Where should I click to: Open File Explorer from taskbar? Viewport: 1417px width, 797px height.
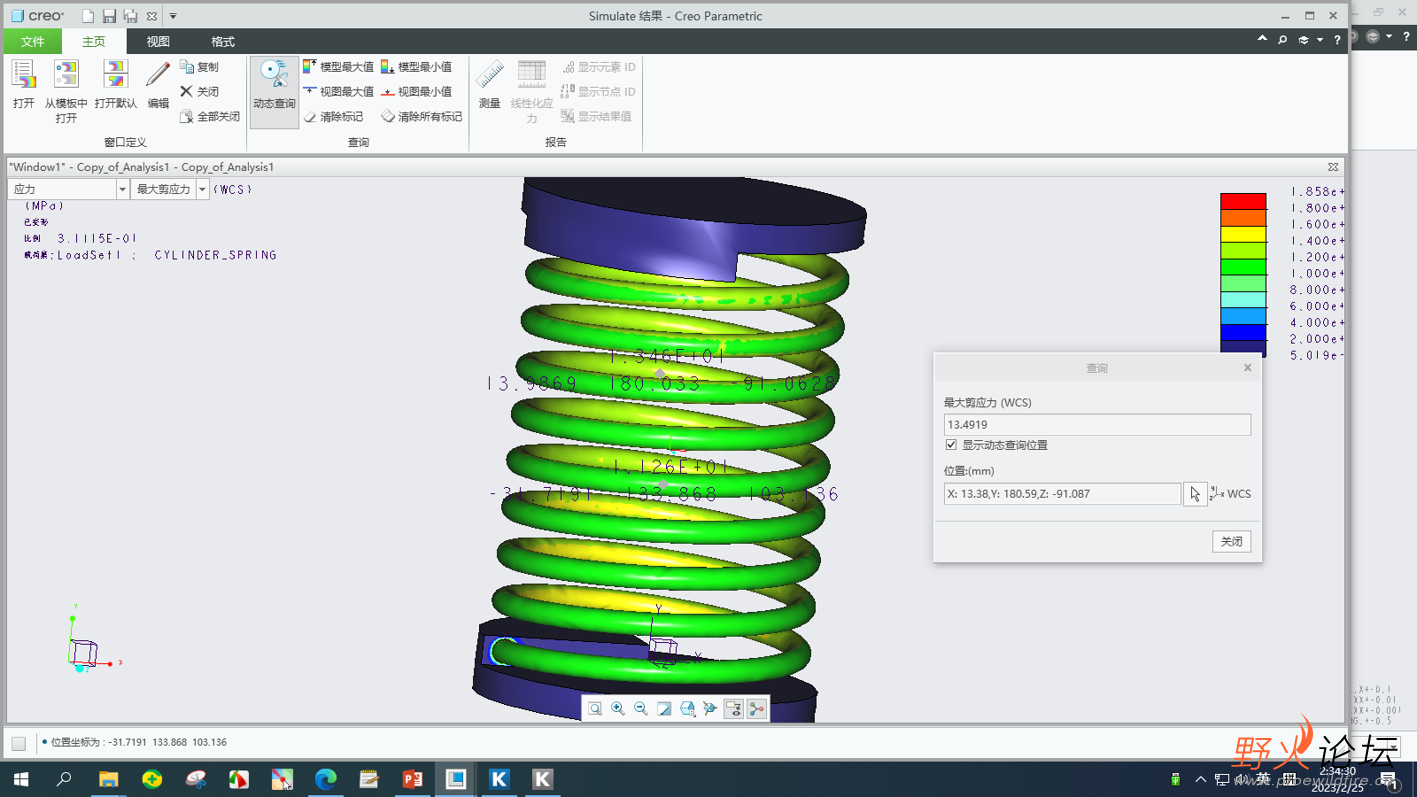click(108, 779)
